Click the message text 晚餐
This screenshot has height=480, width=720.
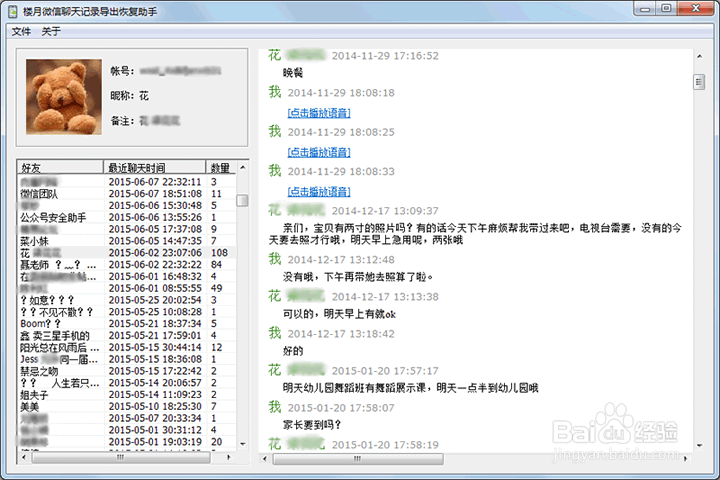[293, 73]
